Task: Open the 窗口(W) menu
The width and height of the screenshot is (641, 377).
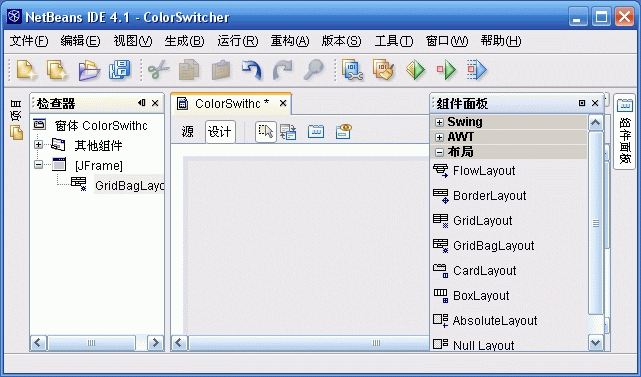Action: point(447,41)
